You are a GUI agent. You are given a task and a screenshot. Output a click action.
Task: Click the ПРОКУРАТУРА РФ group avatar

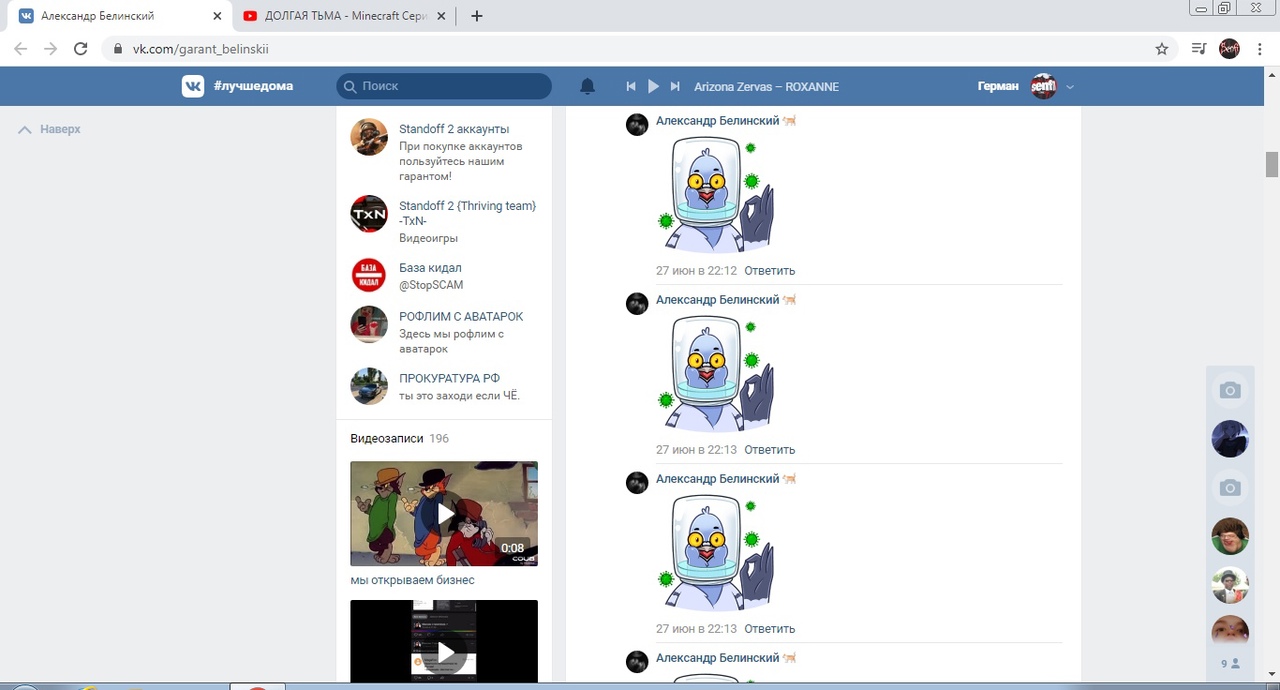tap(369, 386)
